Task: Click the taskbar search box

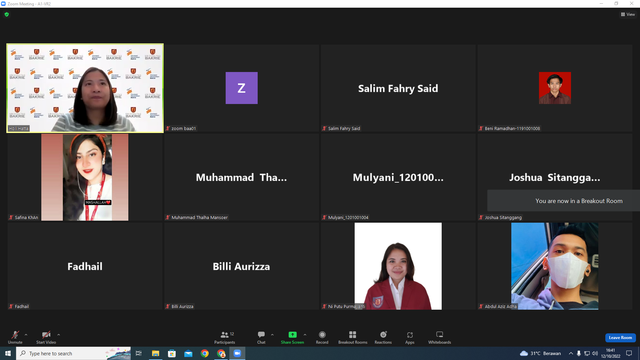Action: click(73, 353)
